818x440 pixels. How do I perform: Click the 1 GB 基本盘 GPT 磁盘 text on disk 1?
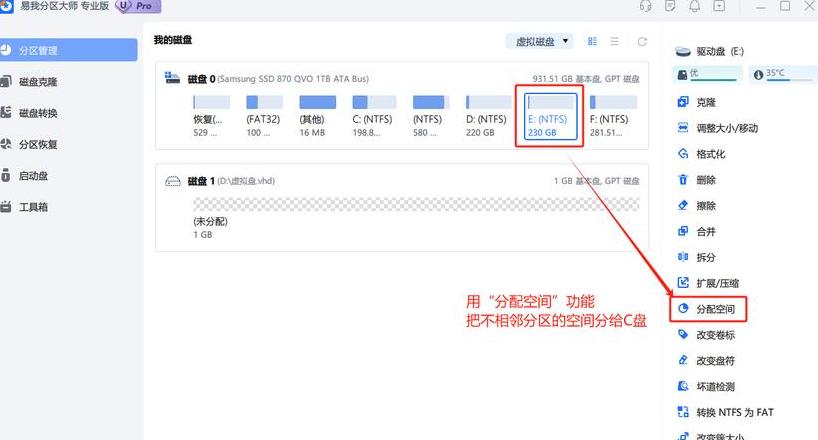click(596, 181)
